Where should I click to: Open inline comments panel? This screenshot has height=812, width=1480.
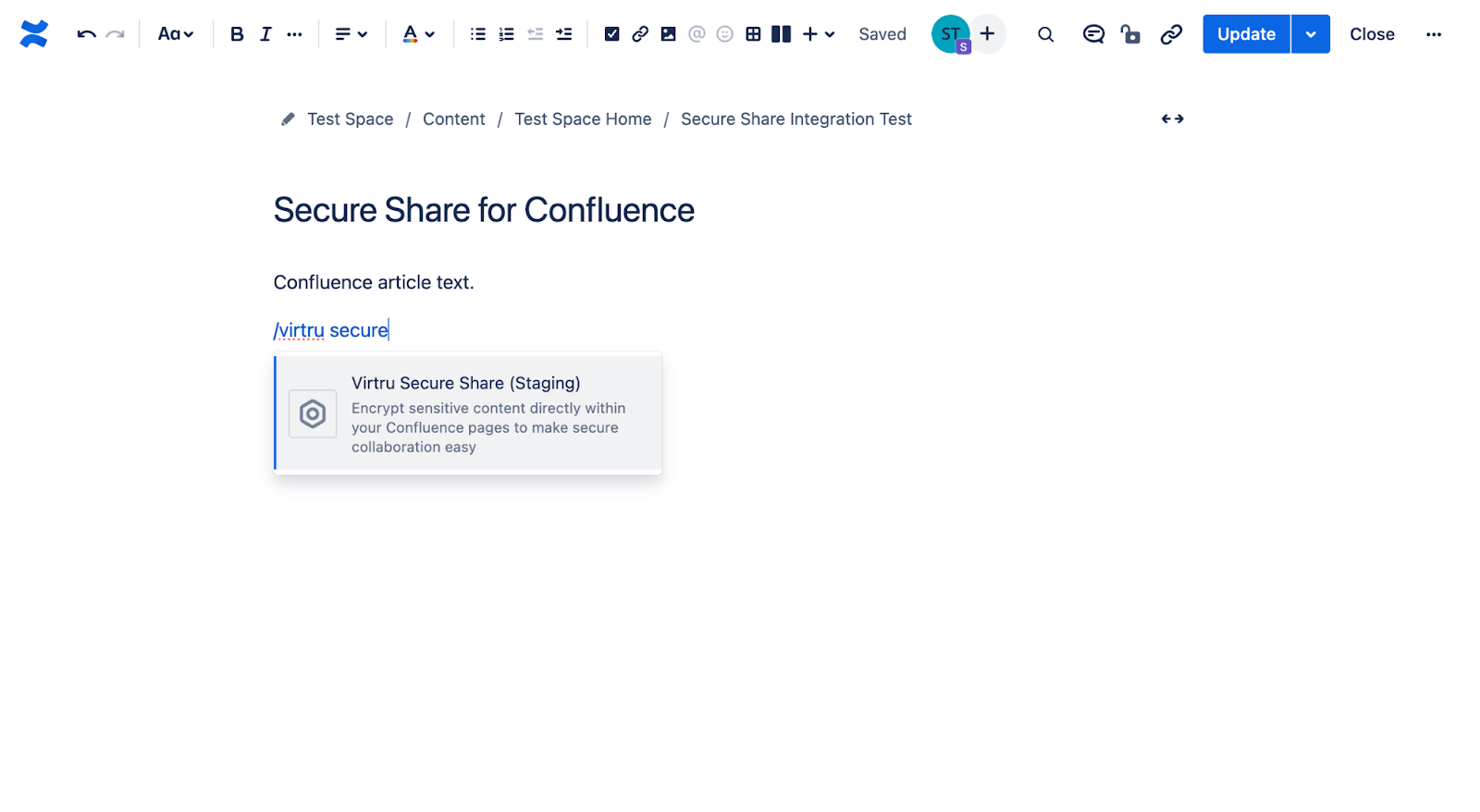tap(1093, 34)
